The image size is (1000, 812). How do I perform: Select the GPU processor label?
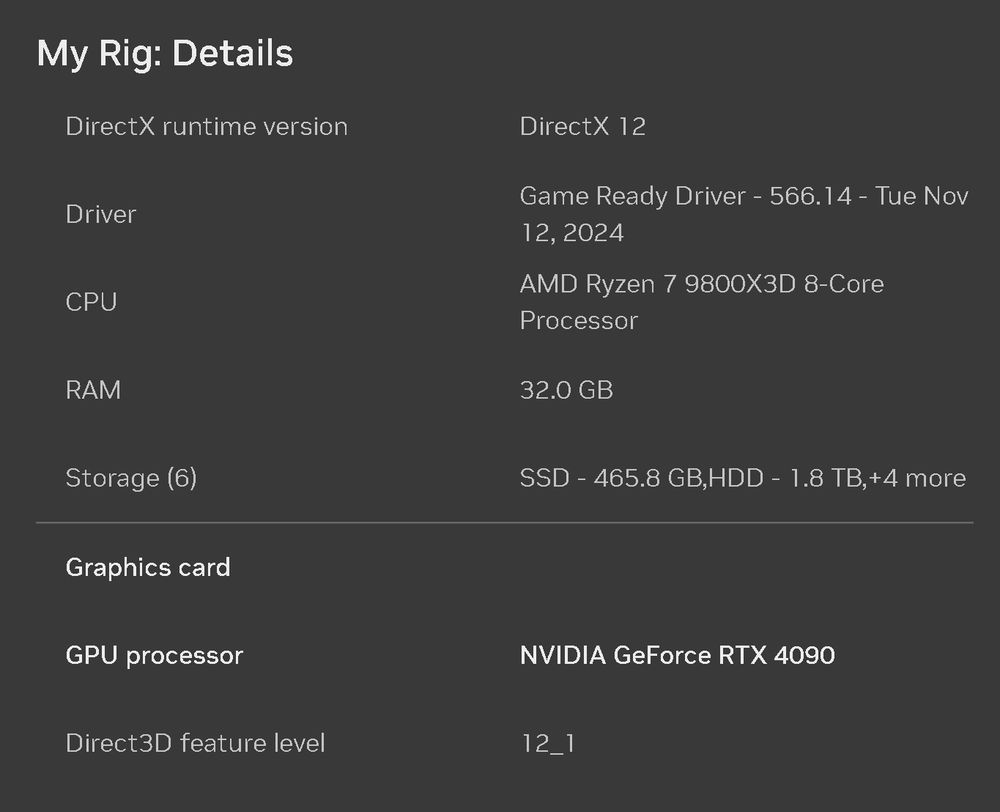(154, 655)
